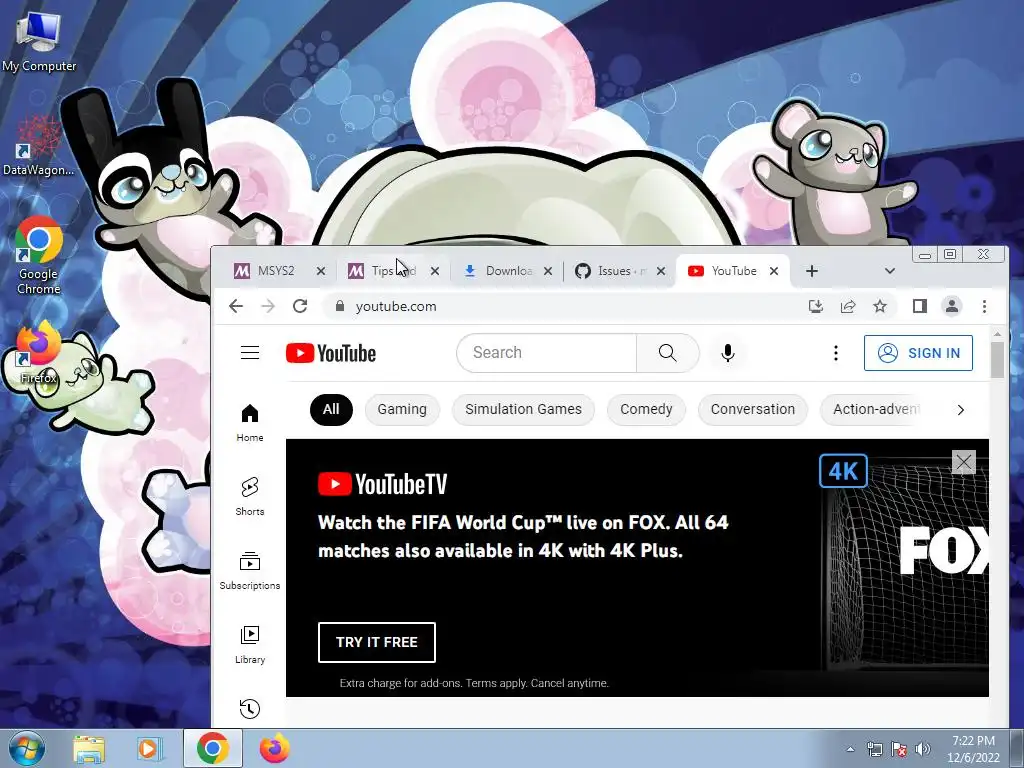Close the YouTube tab
The width and height of the screenshot is (1024, 768).
[774, 271]
